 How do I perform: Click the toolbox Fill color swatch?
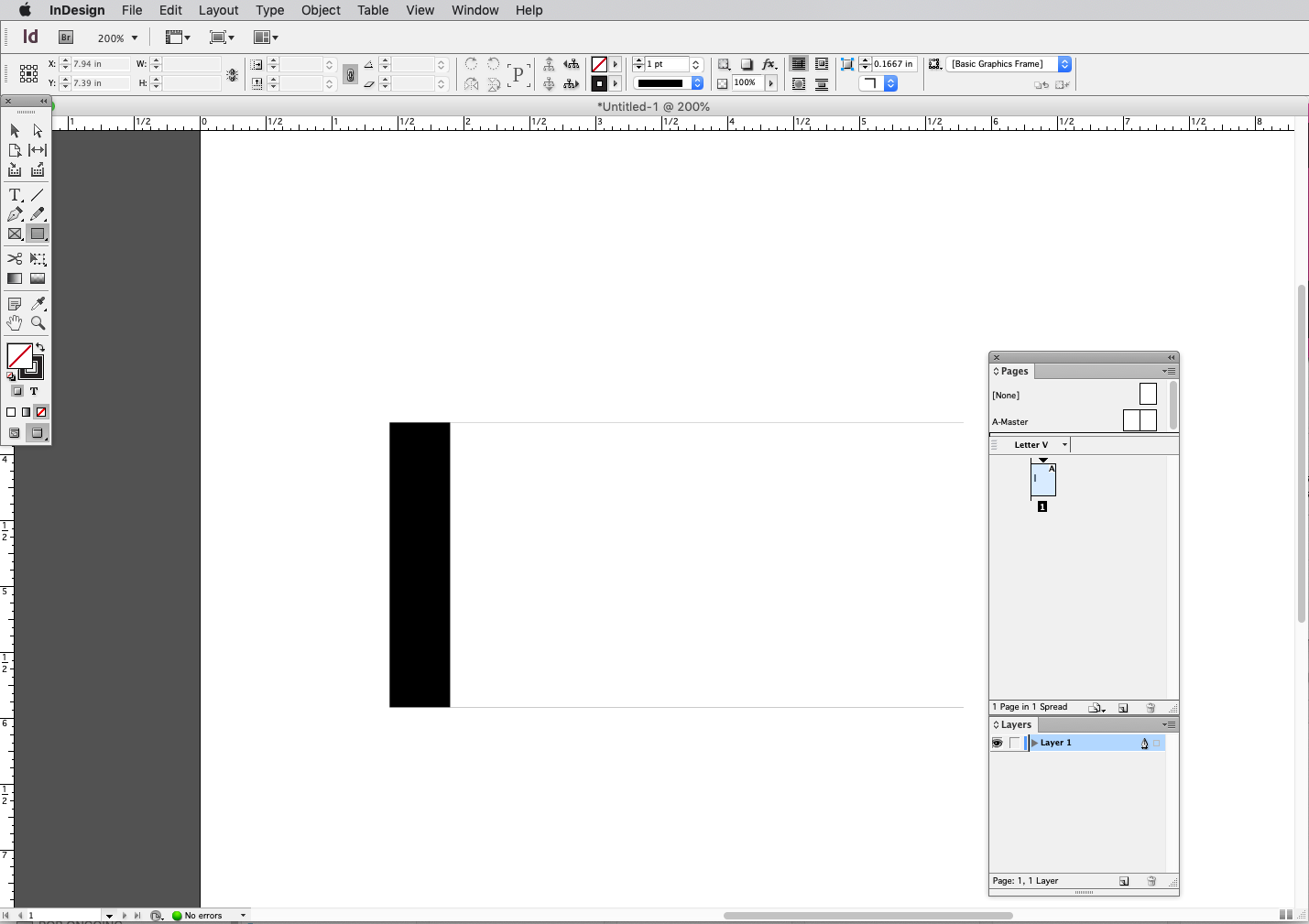coord(19,356)
